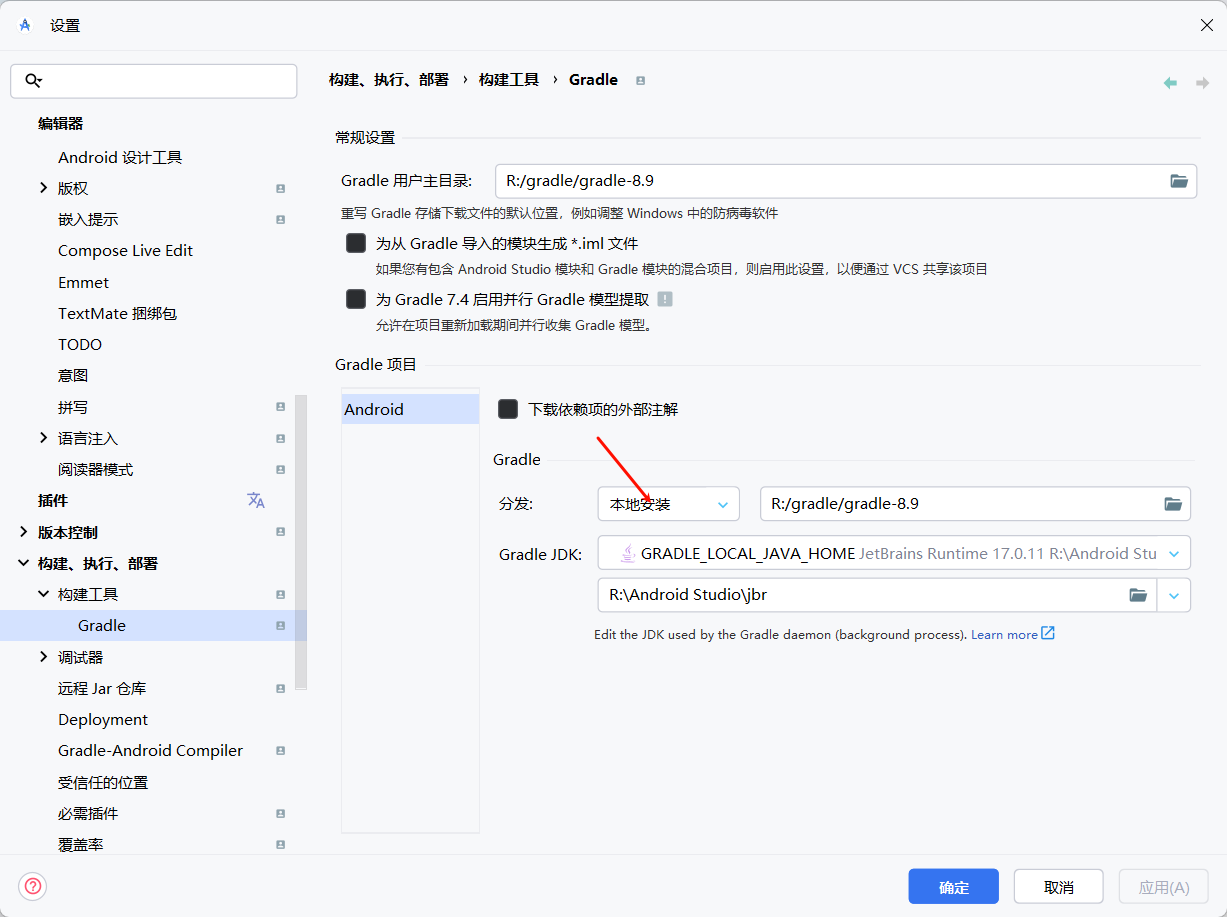Image resolution: width=1227 pixels, height=917 pixels.
Task: Click folder icon in 分发 path field
Action: click(1173, 504)
